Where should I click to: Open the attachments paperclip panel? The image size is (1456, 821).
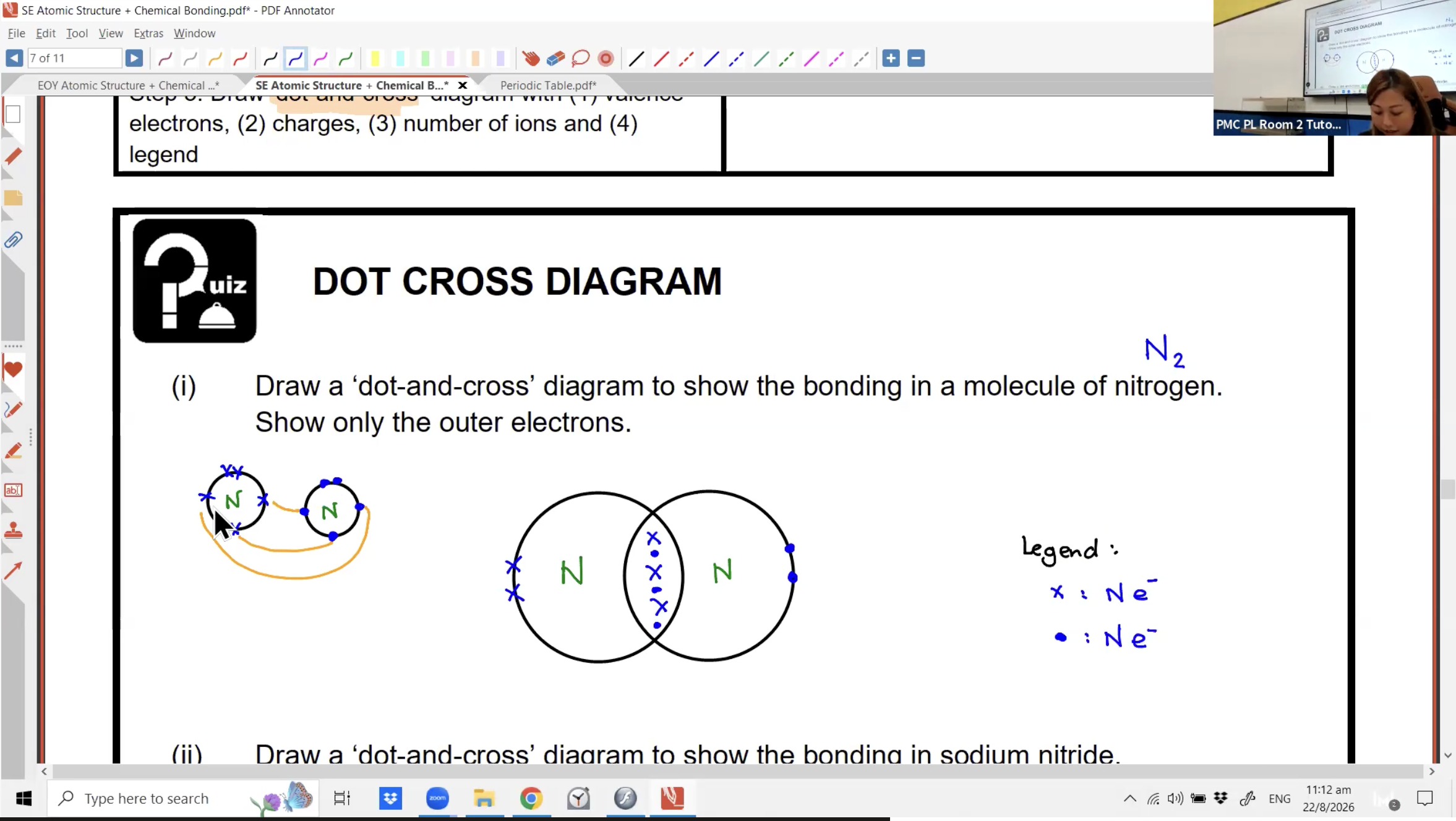pyautogui.click(x=13, y=240)
